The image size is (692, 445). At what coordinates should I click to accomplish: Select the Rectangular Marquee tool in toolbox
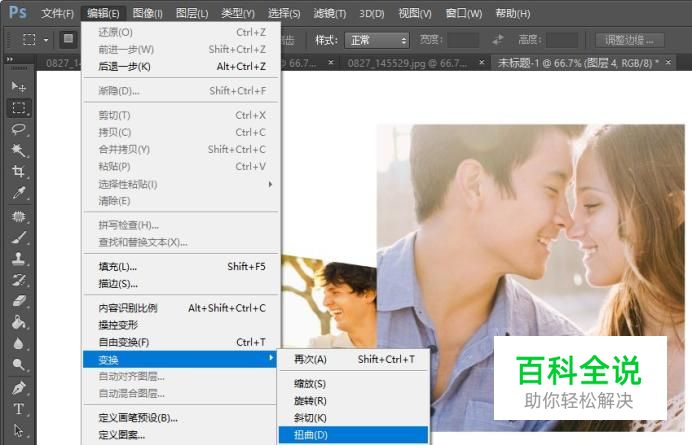pos(19,108)
